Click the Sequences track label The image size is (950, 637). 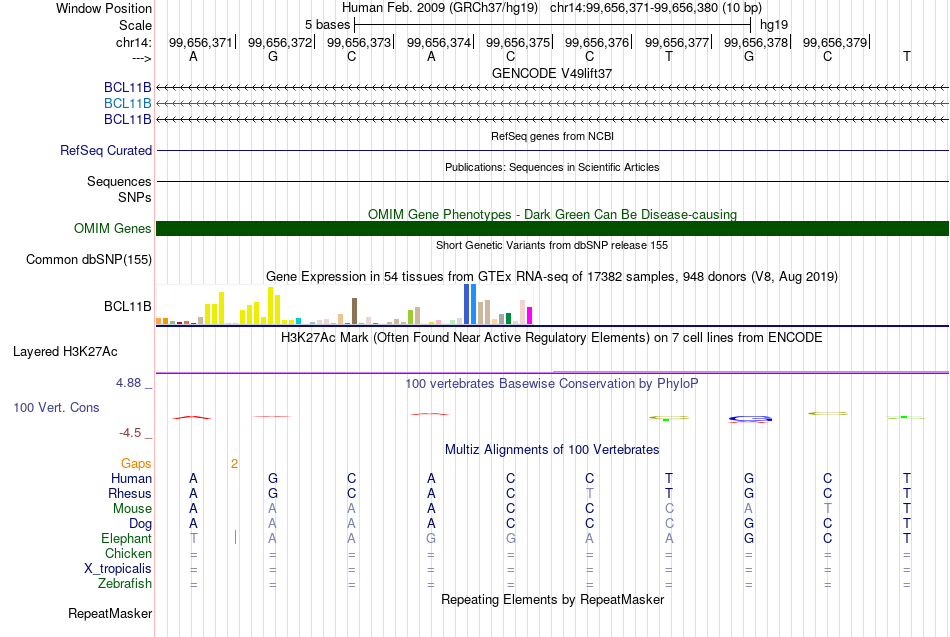(x=119, y=181)
